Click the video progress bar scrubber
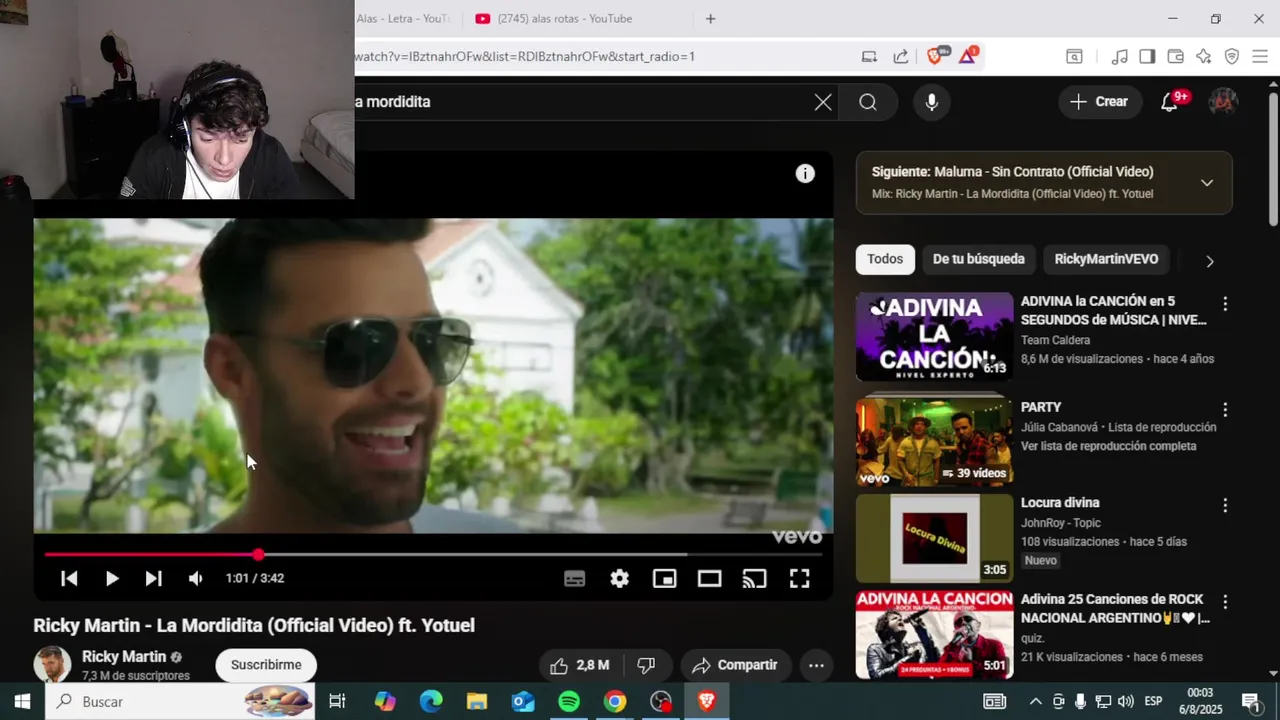The height and width of the screenshot is (720, 1280). pos(258,554)
